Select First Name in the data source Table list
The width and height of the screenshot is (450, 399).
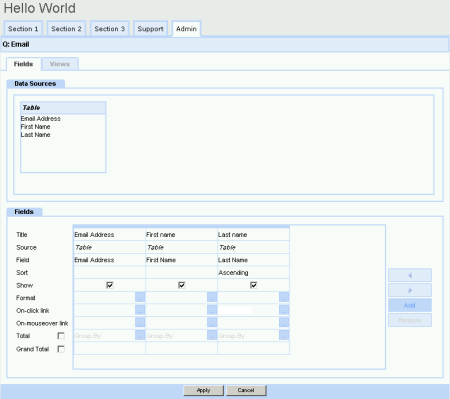click(x=35, y=127)
